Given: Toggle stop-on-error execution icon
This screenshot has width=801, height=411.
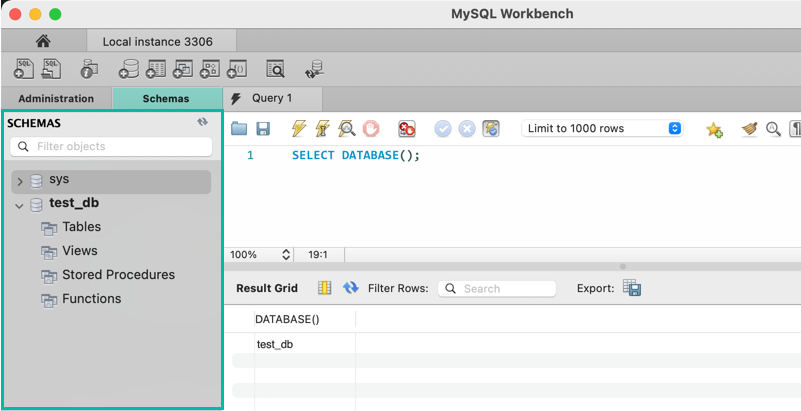Looking at the screenshot, I should [x=406, y=129].
